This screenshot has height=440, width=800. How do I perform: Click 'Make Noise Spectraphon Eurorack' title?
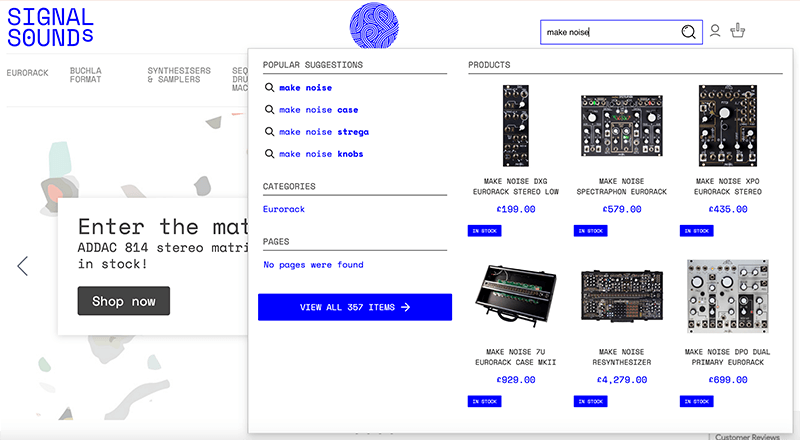(x=622, y=186)
